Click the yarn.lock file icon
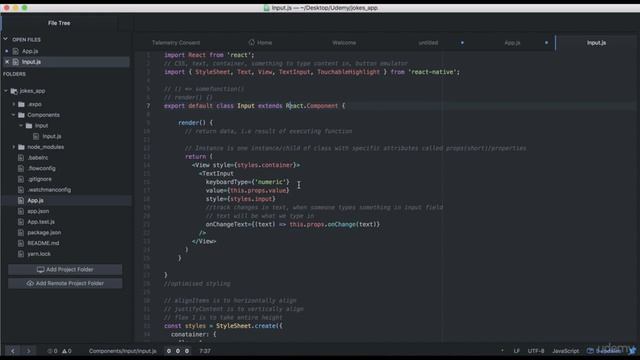The image size is (640, 360). [x=21, y=253]
